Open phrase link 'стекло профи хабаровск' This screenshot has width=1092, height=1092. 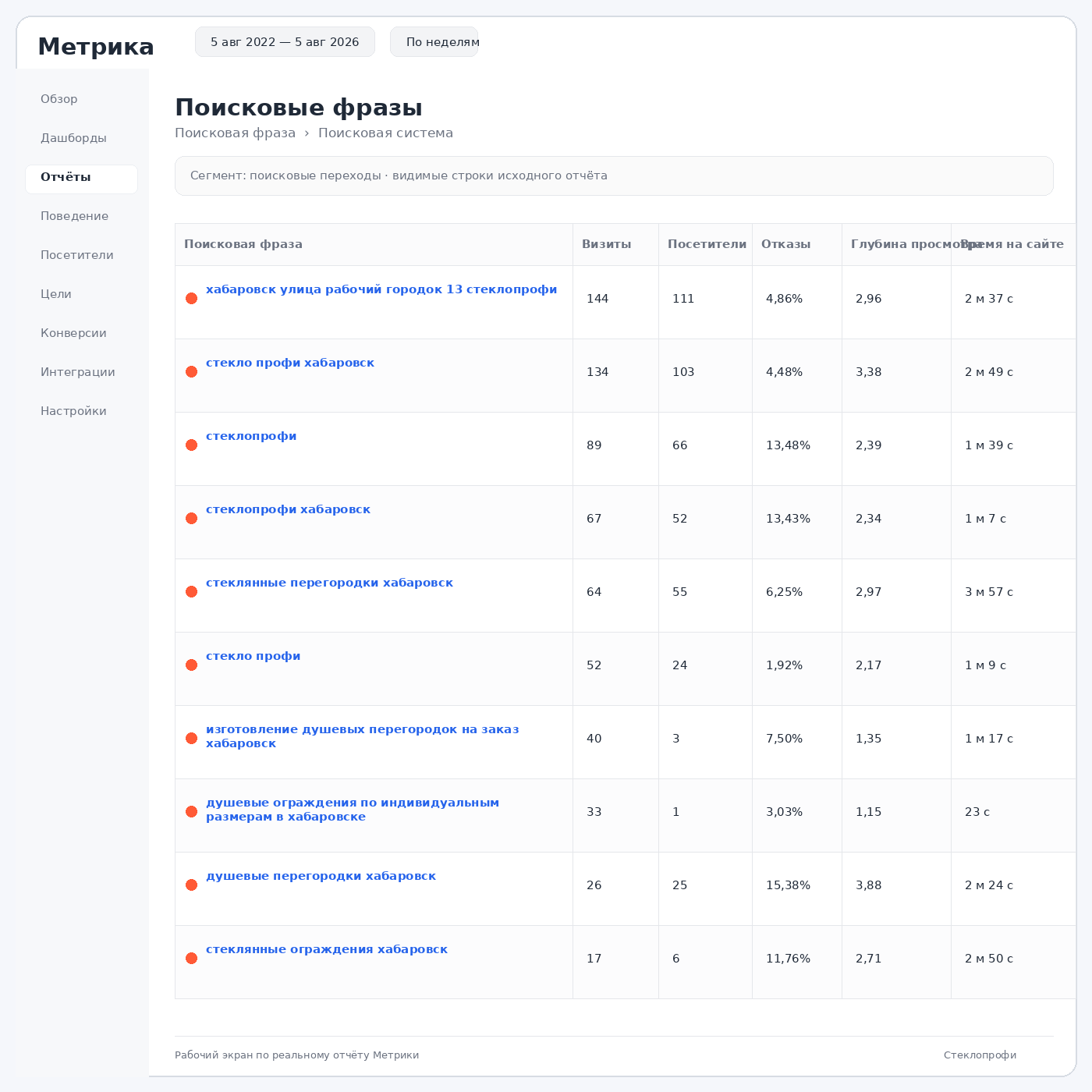point(290,363)
